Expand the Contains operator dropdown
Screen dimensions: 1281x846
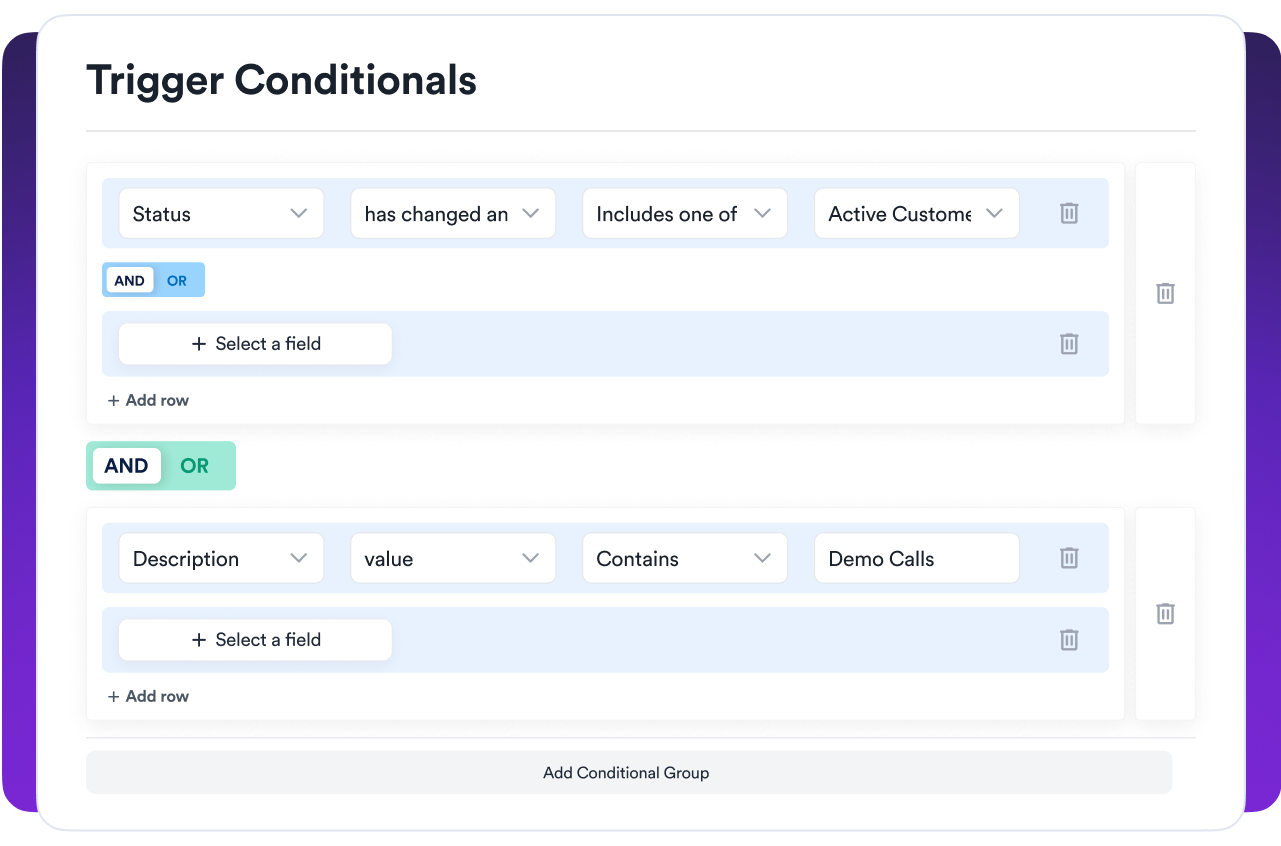685,559
